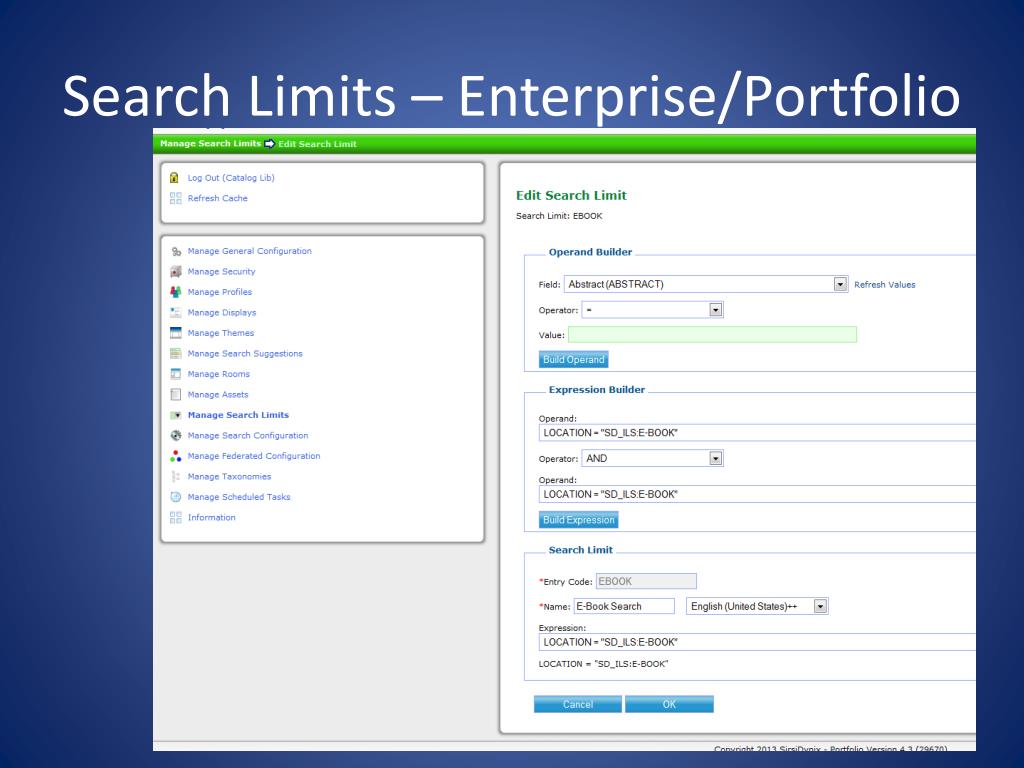1024x768 pixels.
Task: Open Manage Federated Configuration
Action: [254, 456]
